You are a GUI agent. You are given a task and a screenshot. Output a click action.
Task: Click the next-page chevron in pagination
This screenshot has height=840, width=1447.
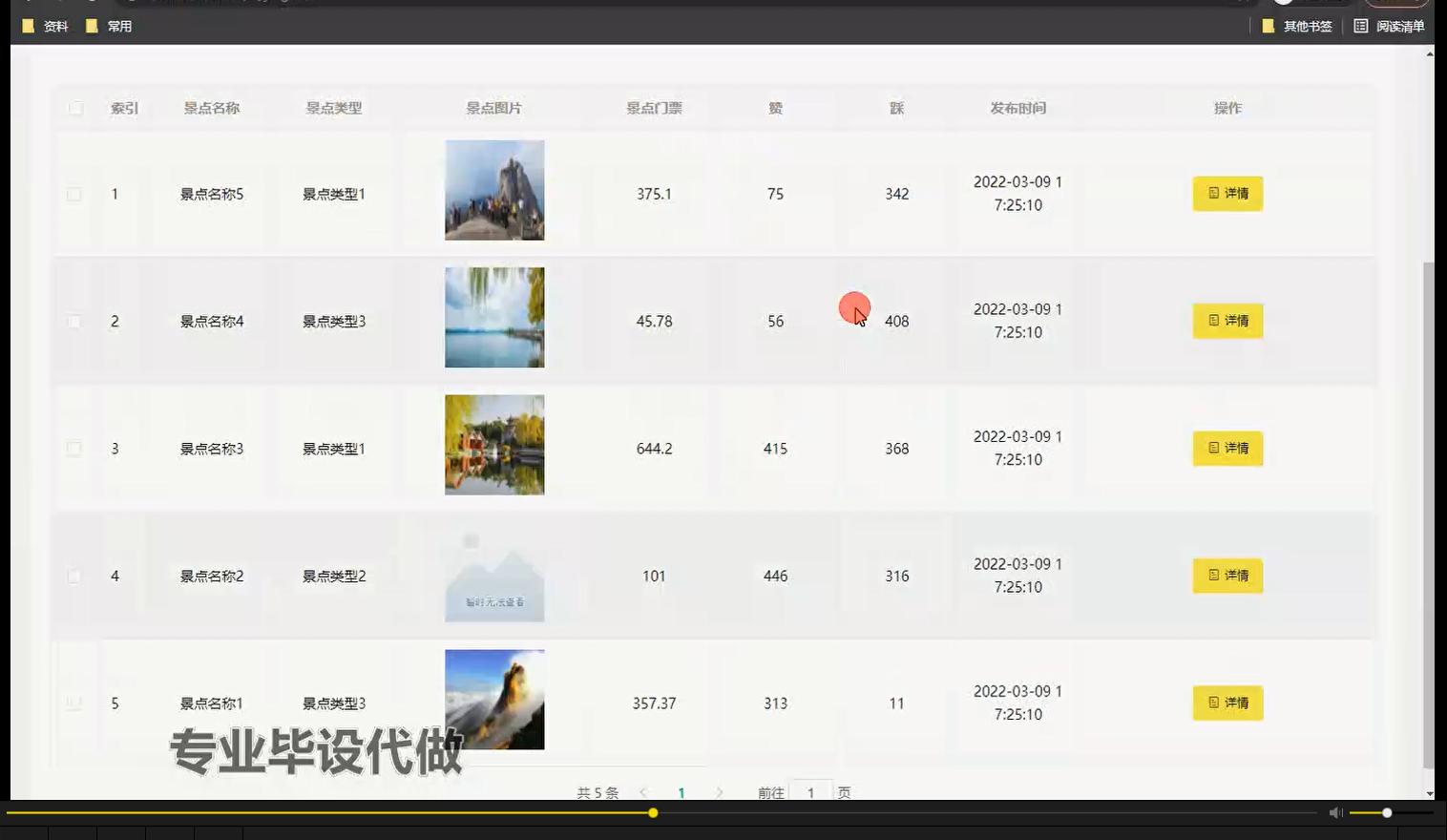(719, 792)
